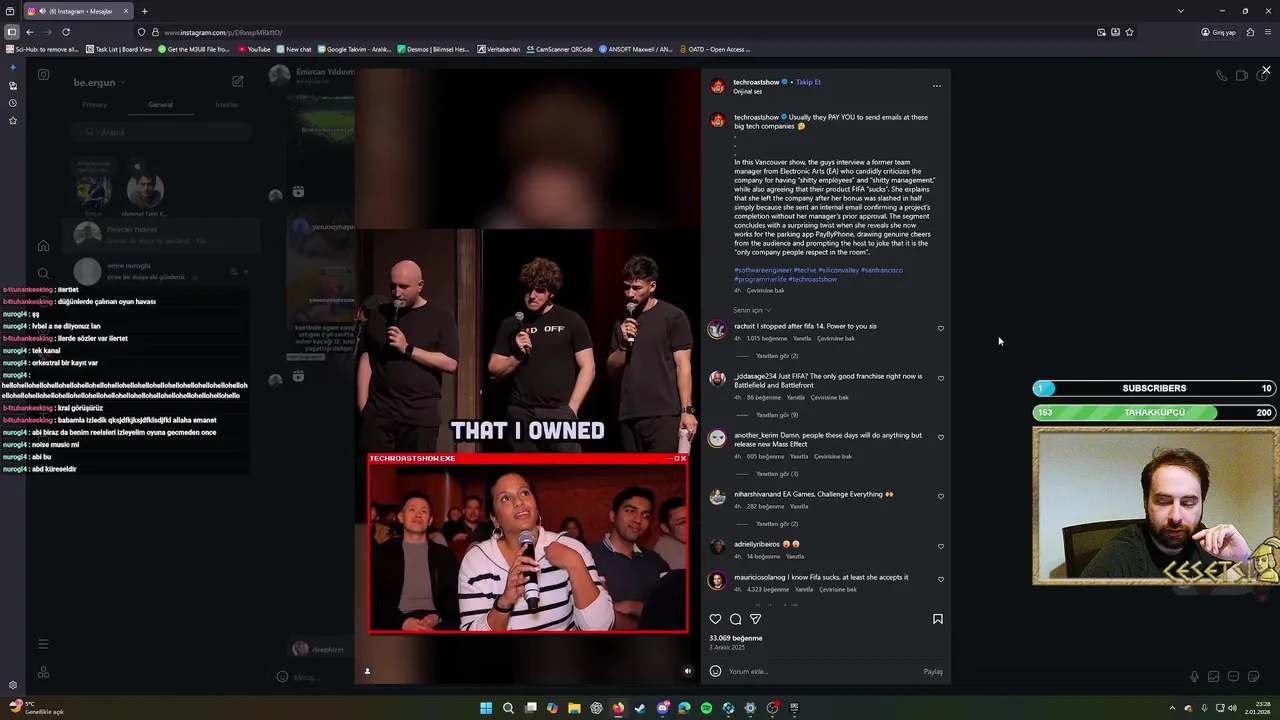Click the 'Yorum ekle...' comment field
Image resolution: width=1280 pixels, height=720 pixels.
820,671
